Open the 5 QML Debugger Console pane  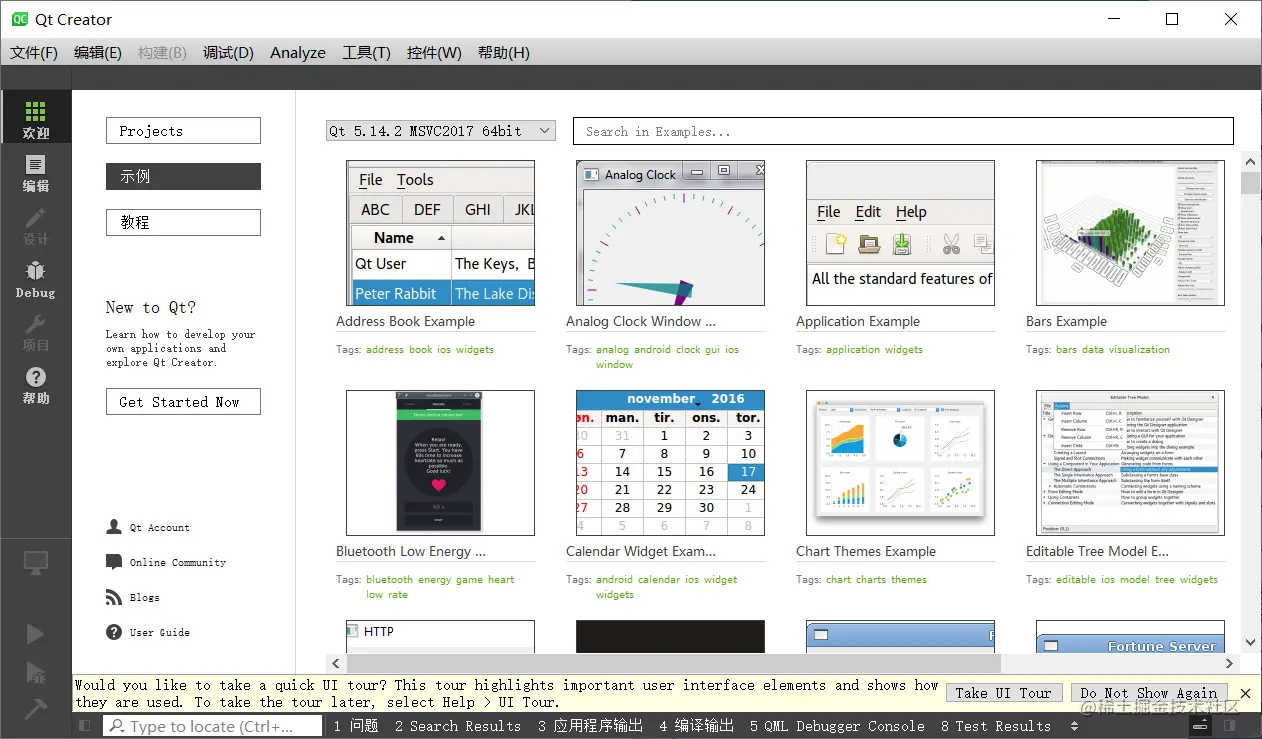[837, 727]
